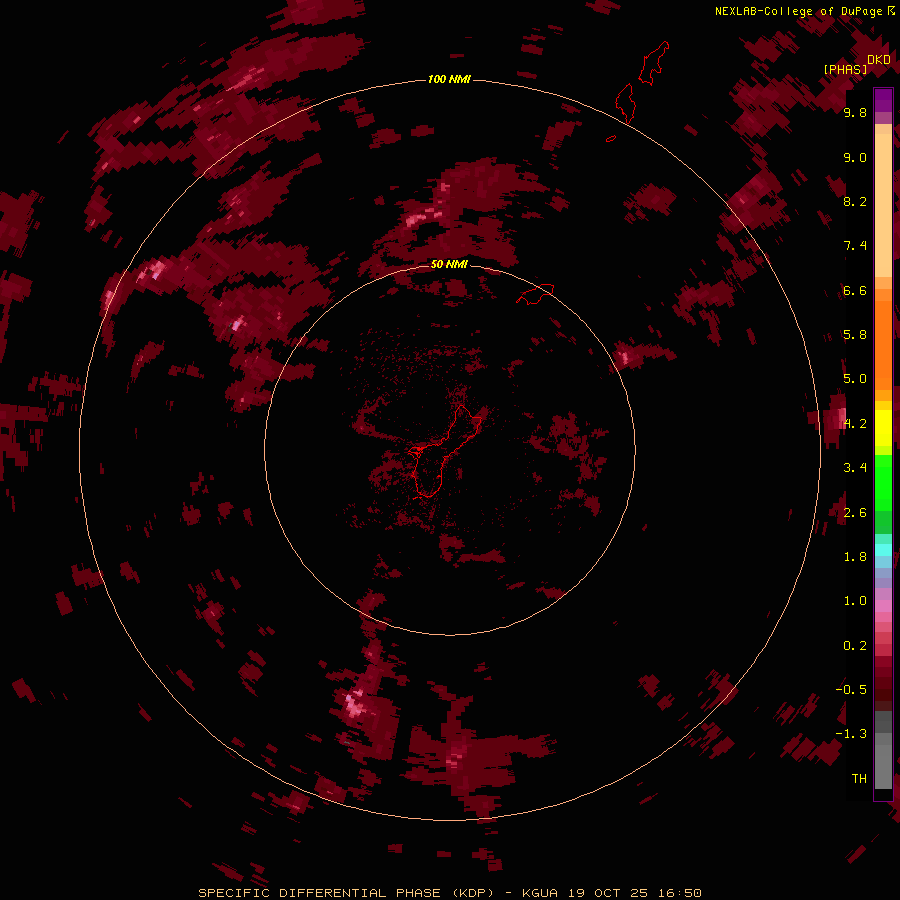This screenshot has height=900, width=900.
Task: Click the Guam island outline at the radar center
Action: click(445, 451)
